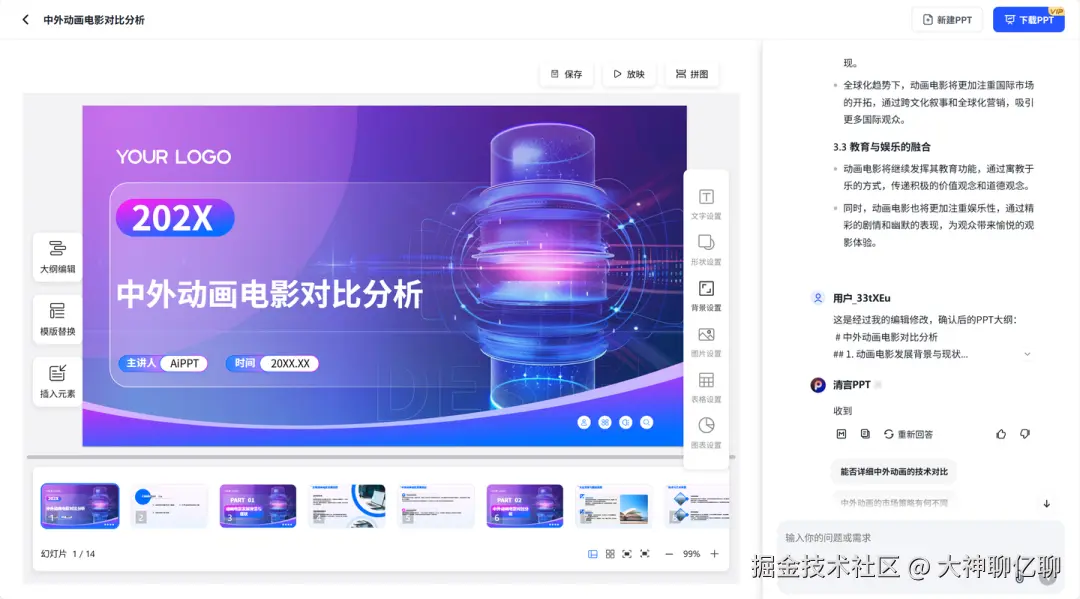
Task: Switch to the 模版替换 template tab
Action: (x=57, y=319)
